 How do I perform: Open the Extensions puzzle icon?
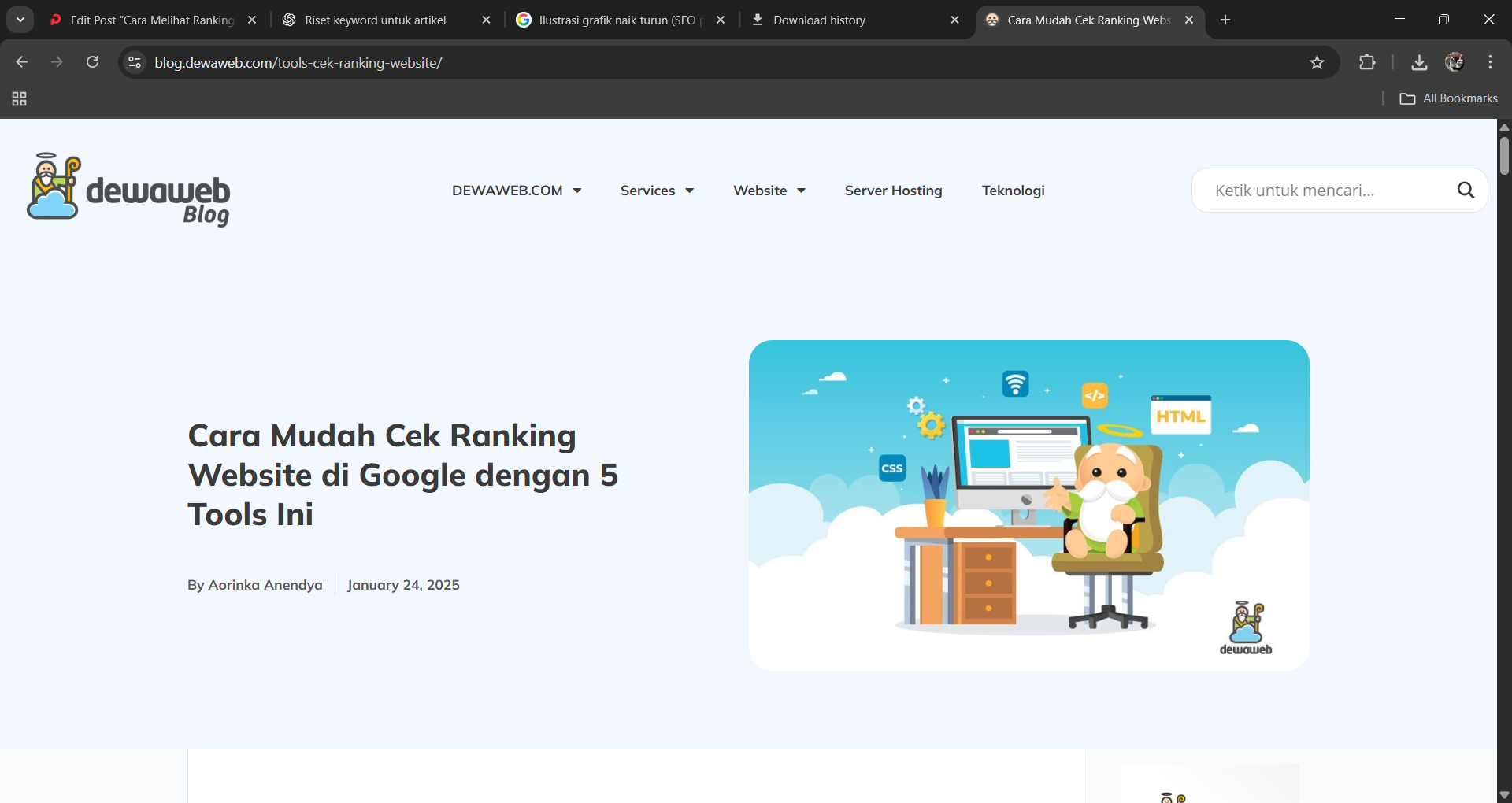[x=1367, y=62]
